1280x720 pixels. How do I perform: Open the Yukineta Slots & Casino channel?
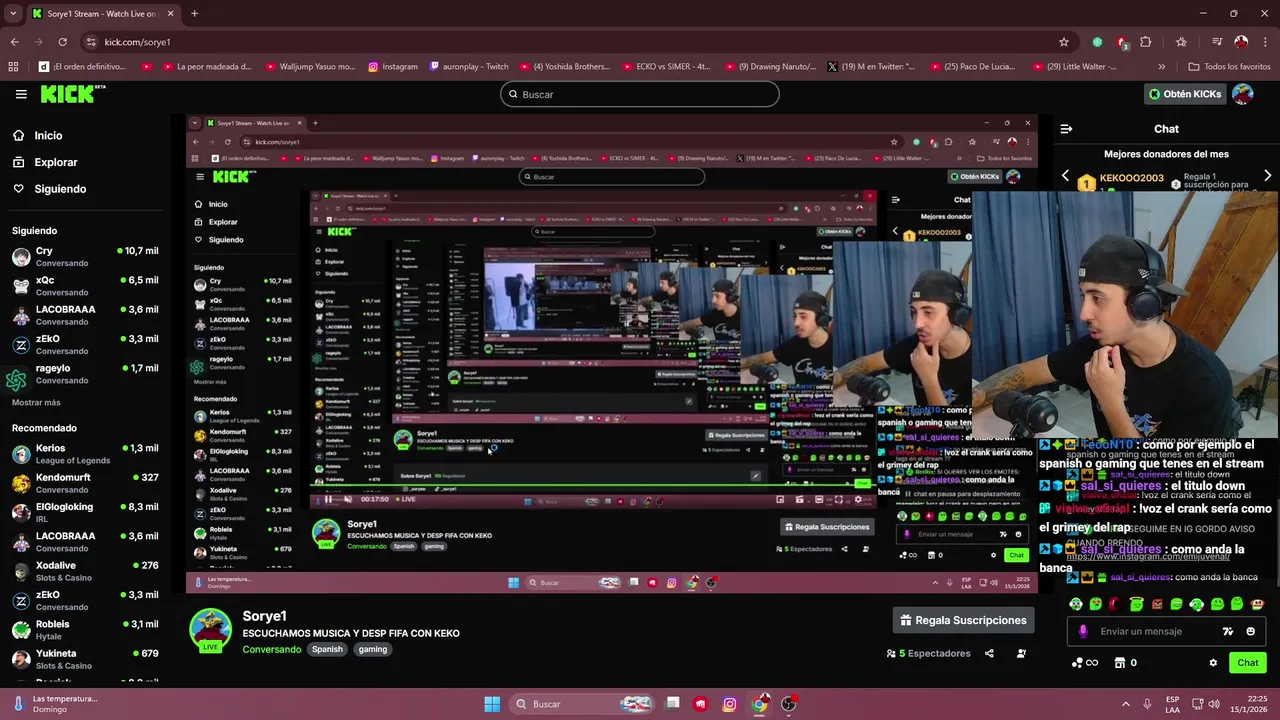(x=85, y=659)
